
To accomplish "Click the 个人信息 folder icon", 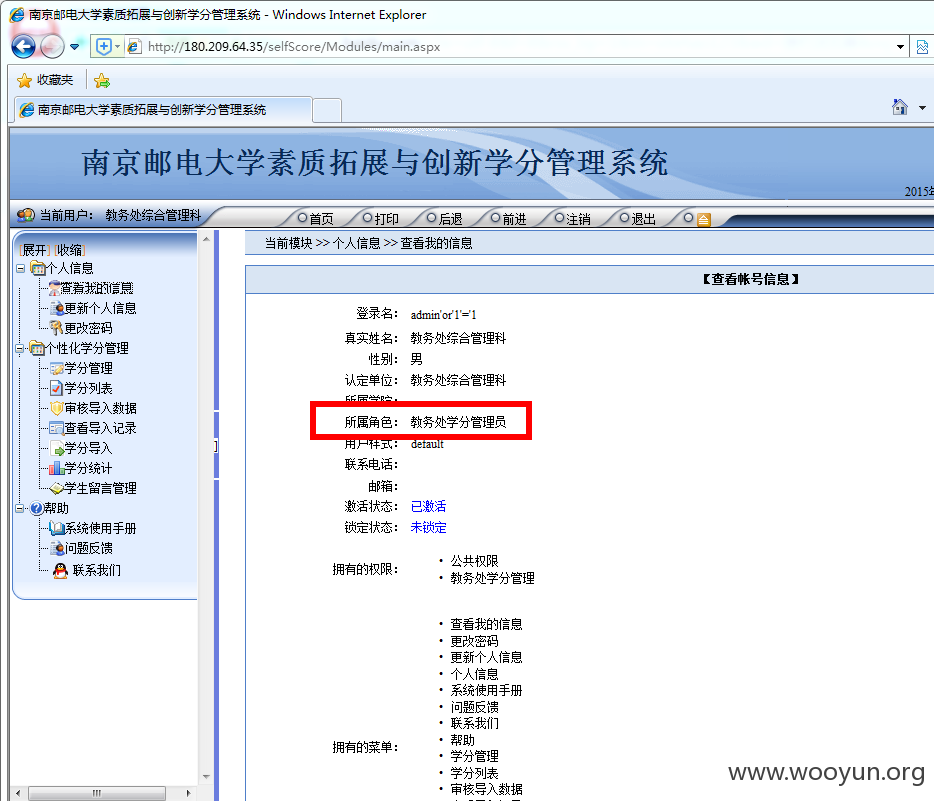I will pyautogui.click(x=38, y=268).
